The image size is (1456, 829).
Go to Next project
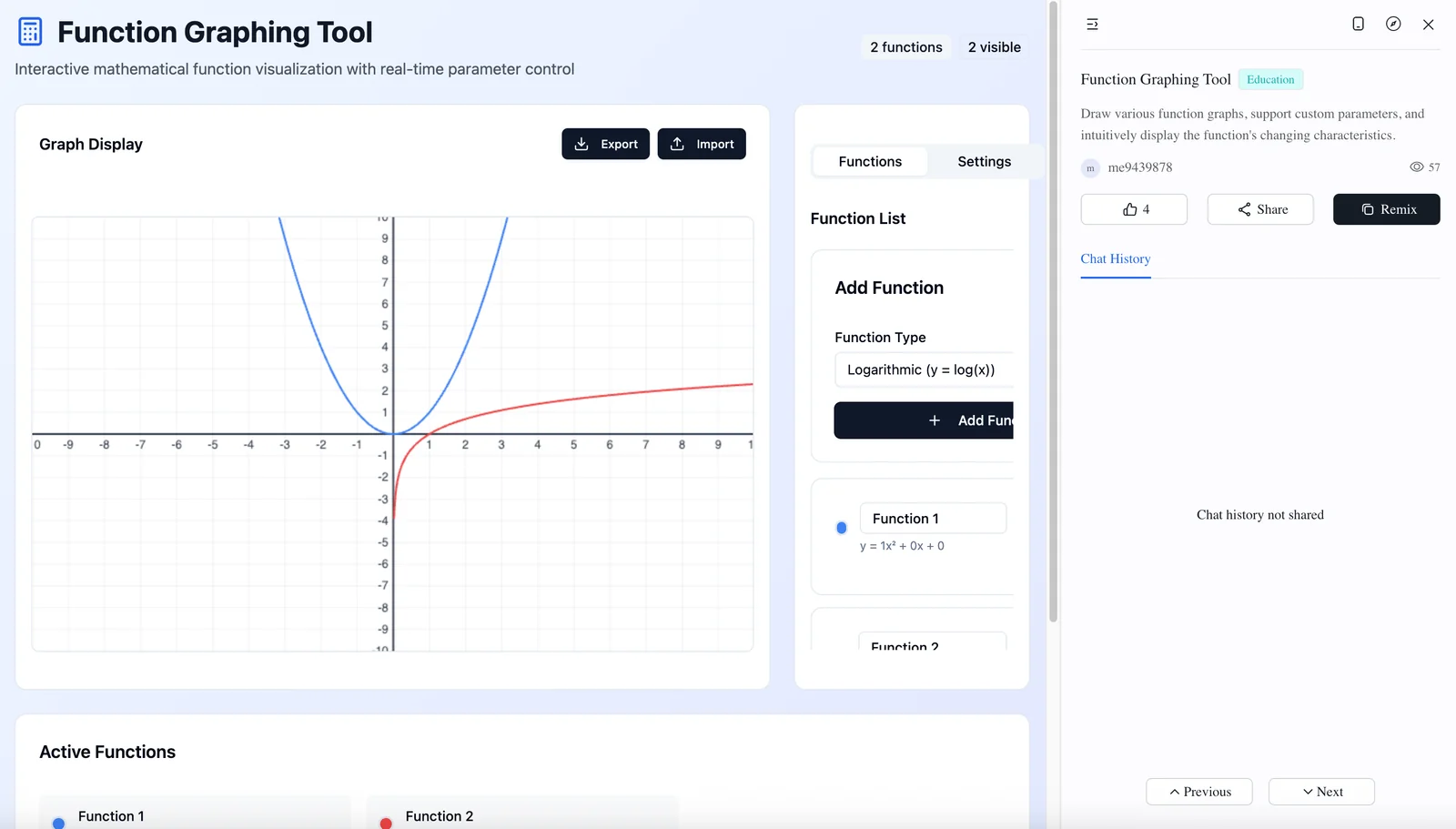1320,792
